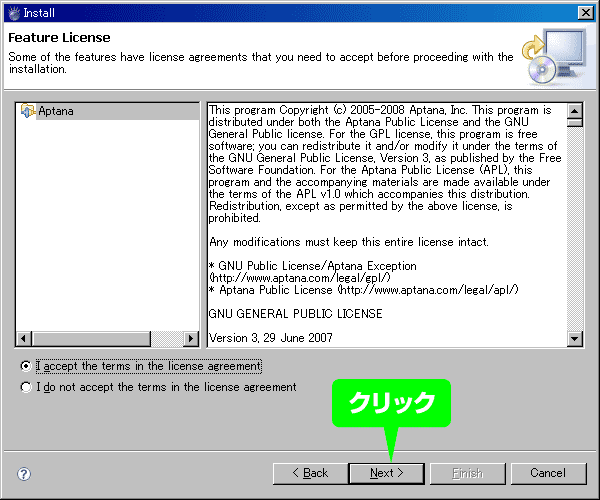Click the Back button
This screenshot has height=500, width=600.
(x=310, y=474)
